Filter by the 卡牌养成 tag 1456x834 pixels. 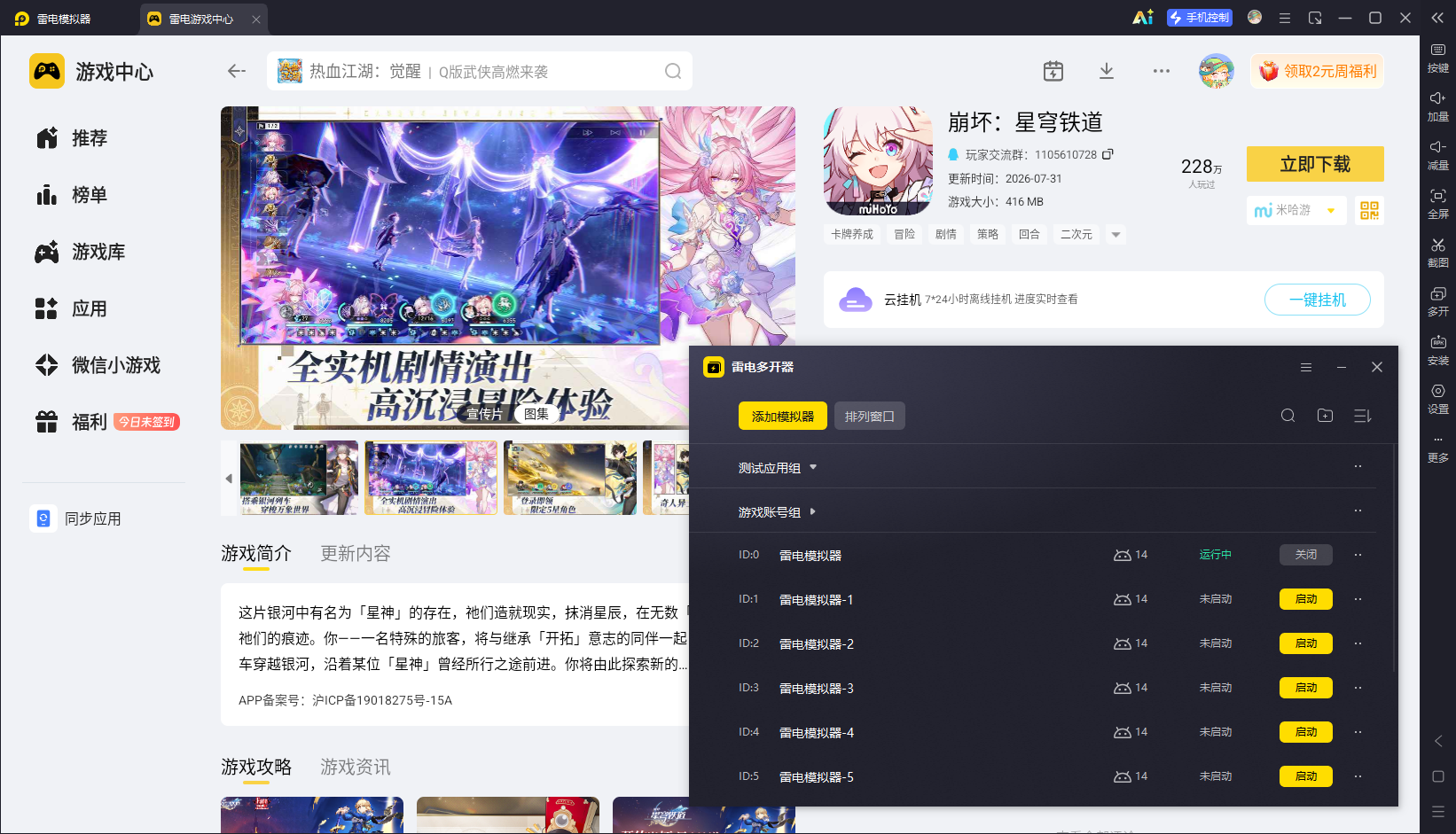tap(852, 235)
